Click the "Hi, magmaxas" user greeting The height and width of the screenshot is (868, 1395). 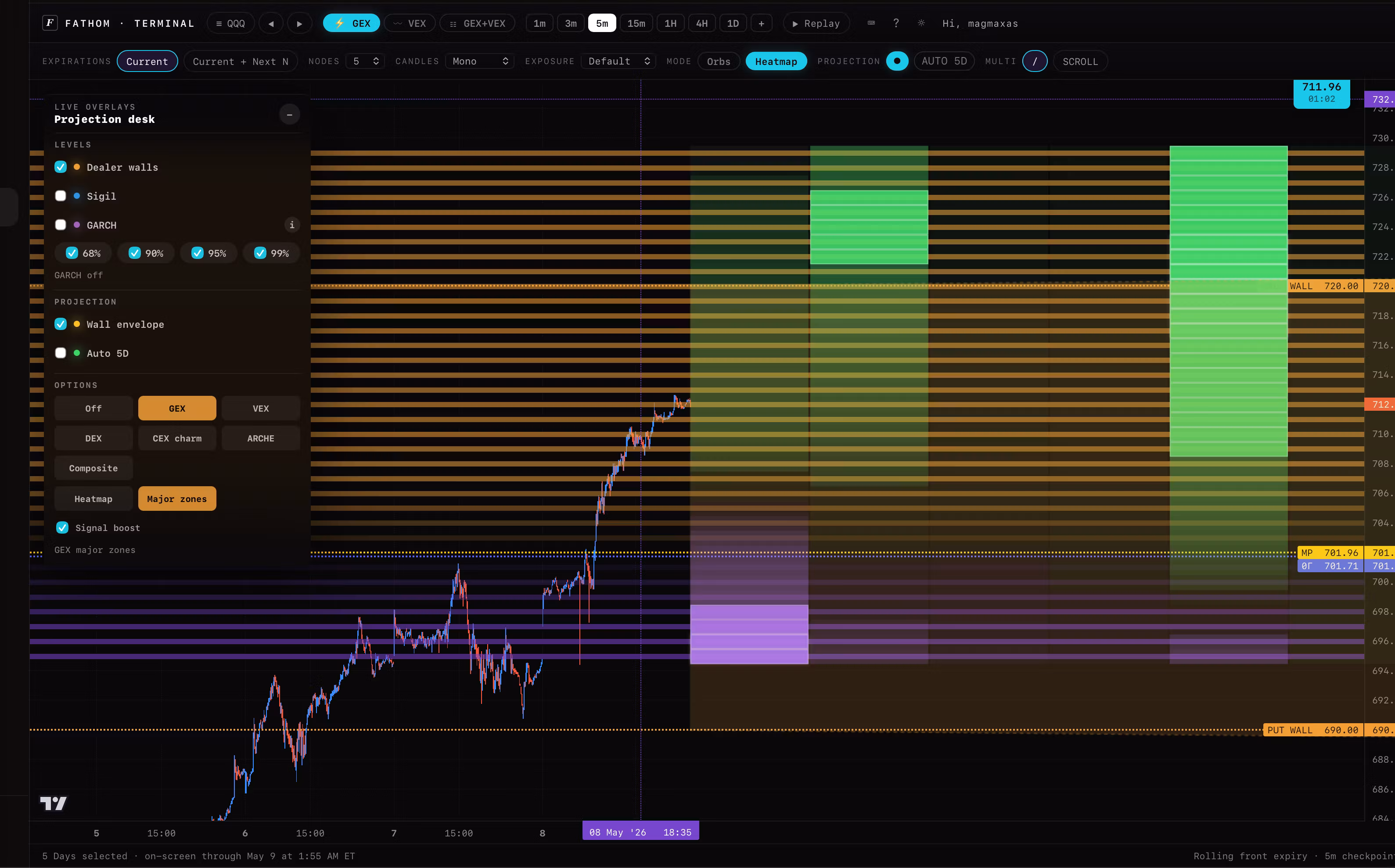pos(981,24)
